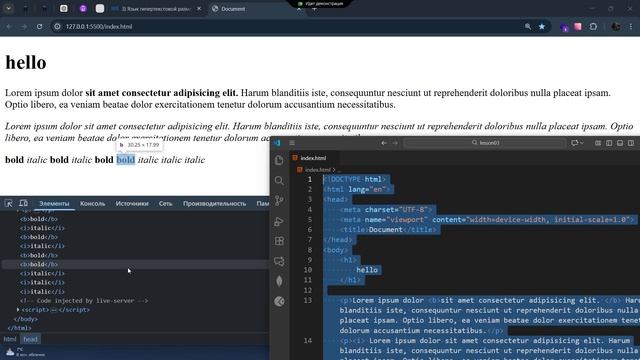Image resolution: width=640 pixels, height=360 pixels.
Task: Open Source Control view in VS Code
Action: [x=279, y=200]
